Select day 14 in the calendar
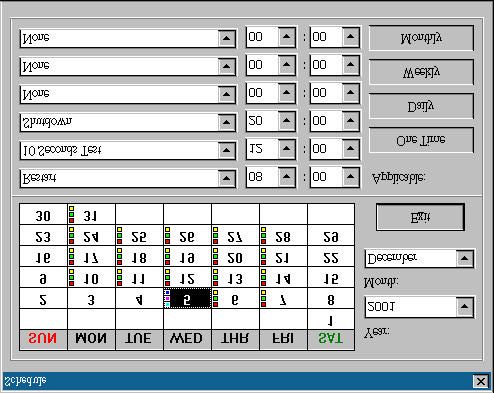 click(283, 278)
